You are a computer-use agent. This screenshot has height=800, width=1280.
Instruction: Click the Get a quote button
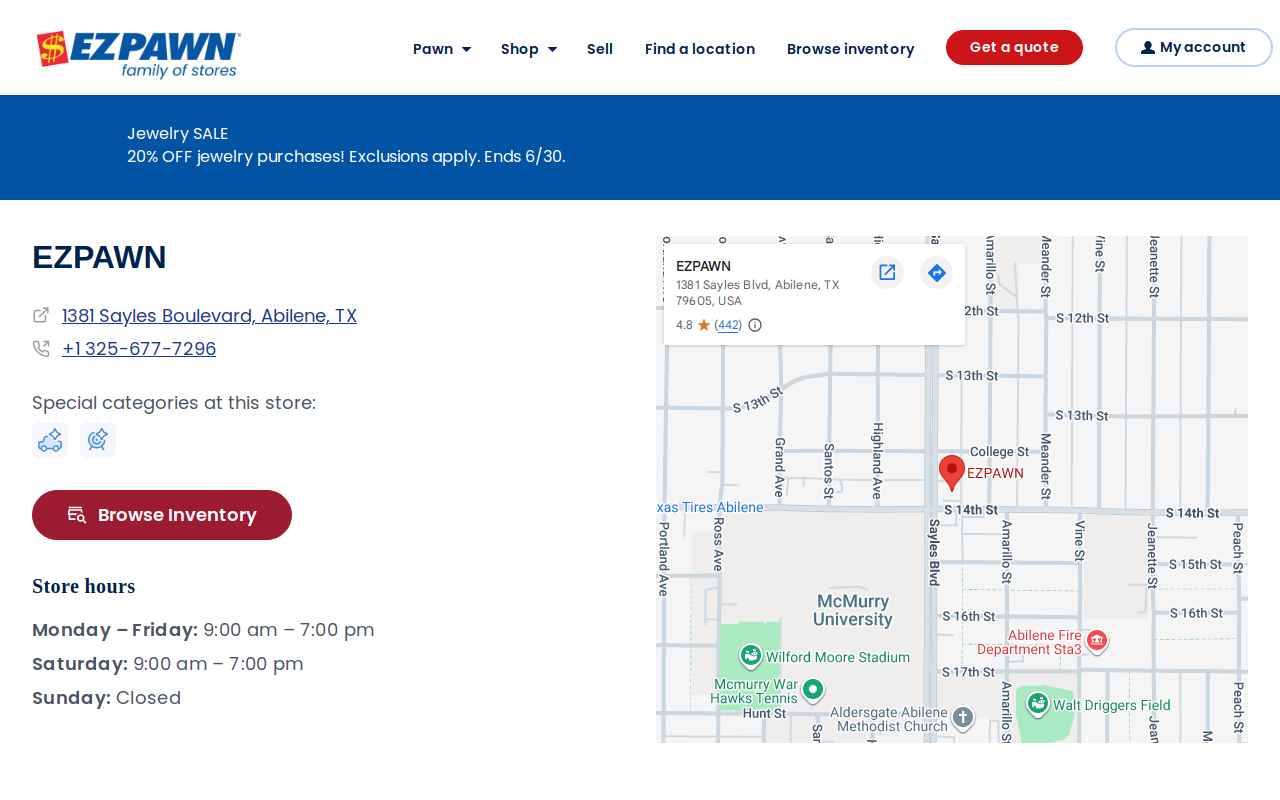pos(1014,47)
